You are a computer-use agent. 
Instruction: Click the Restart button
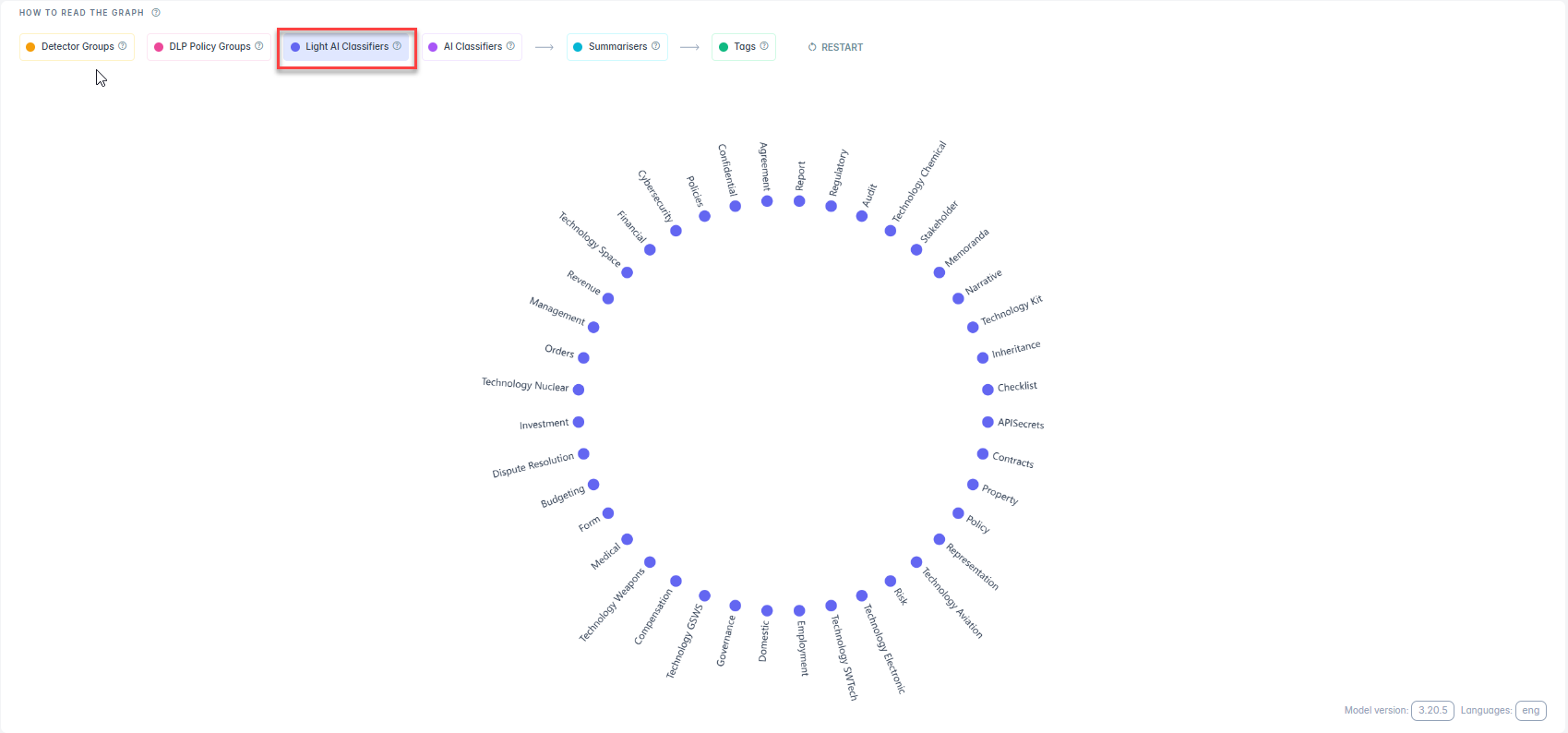click(836, 47)
